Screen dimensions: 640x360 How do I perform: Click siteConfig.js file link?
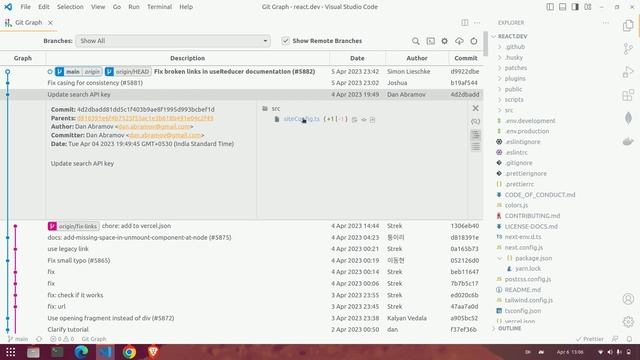pyautogui.click(x=302, y=119)
